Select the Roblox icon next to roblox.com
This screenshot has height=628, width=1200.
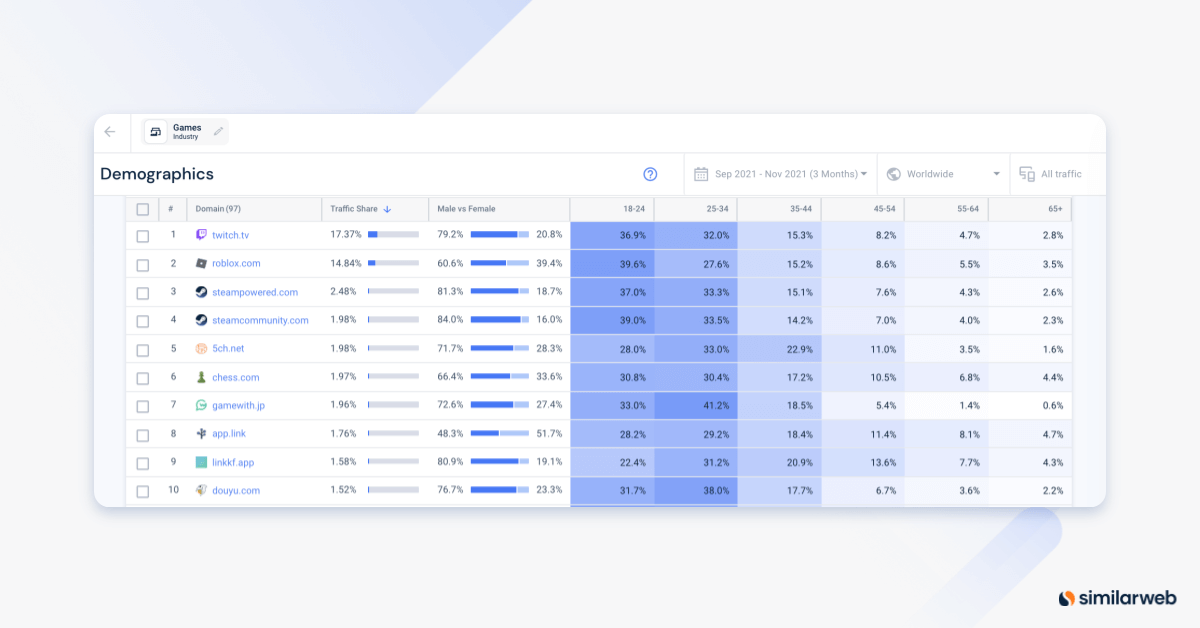point(200,262)
